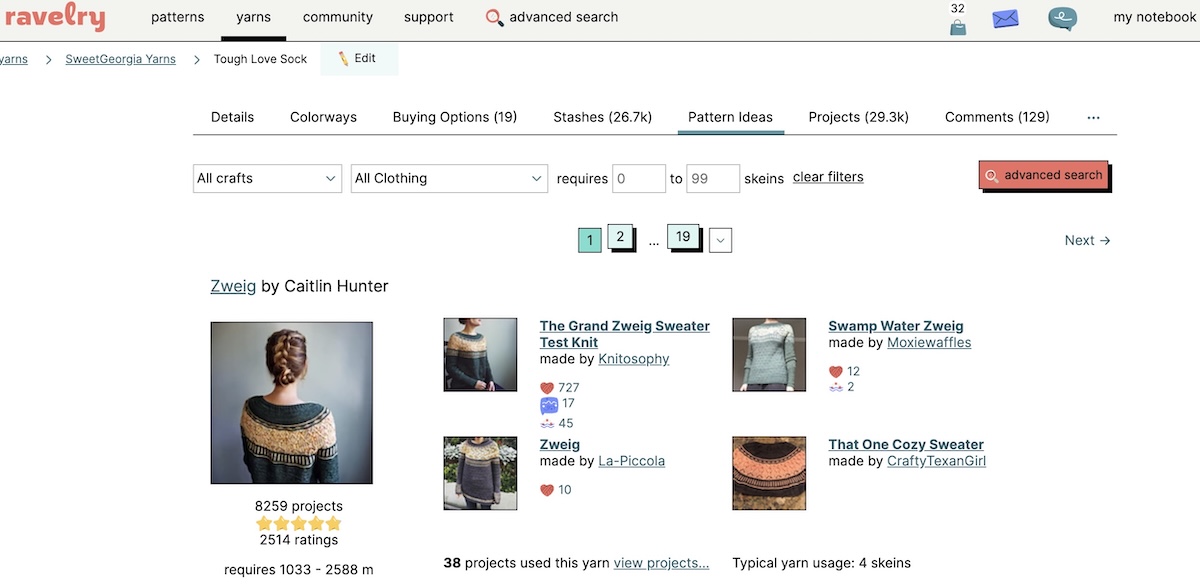Viewport: 1200px width, 585px height.
Task: Go to page 19
Action: click(683, 237)
